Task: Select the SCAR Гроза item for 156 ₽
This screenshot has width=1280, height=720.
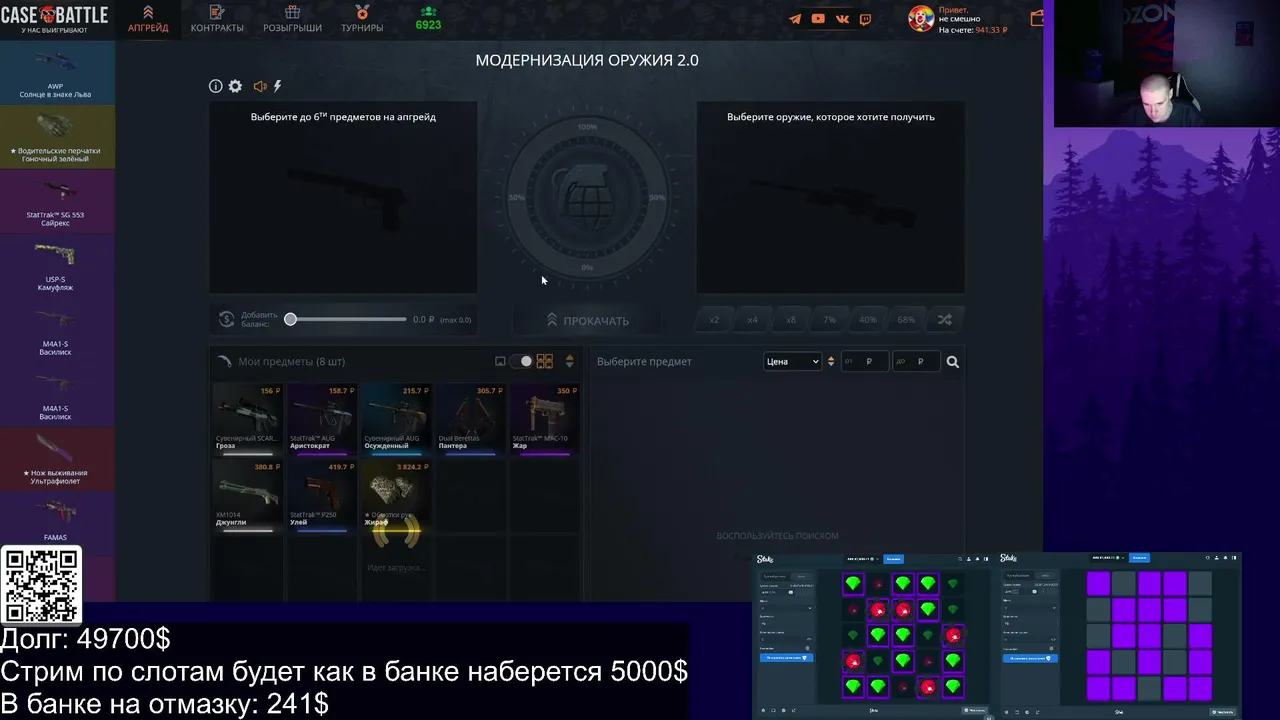Action: [x=247, y=420]
